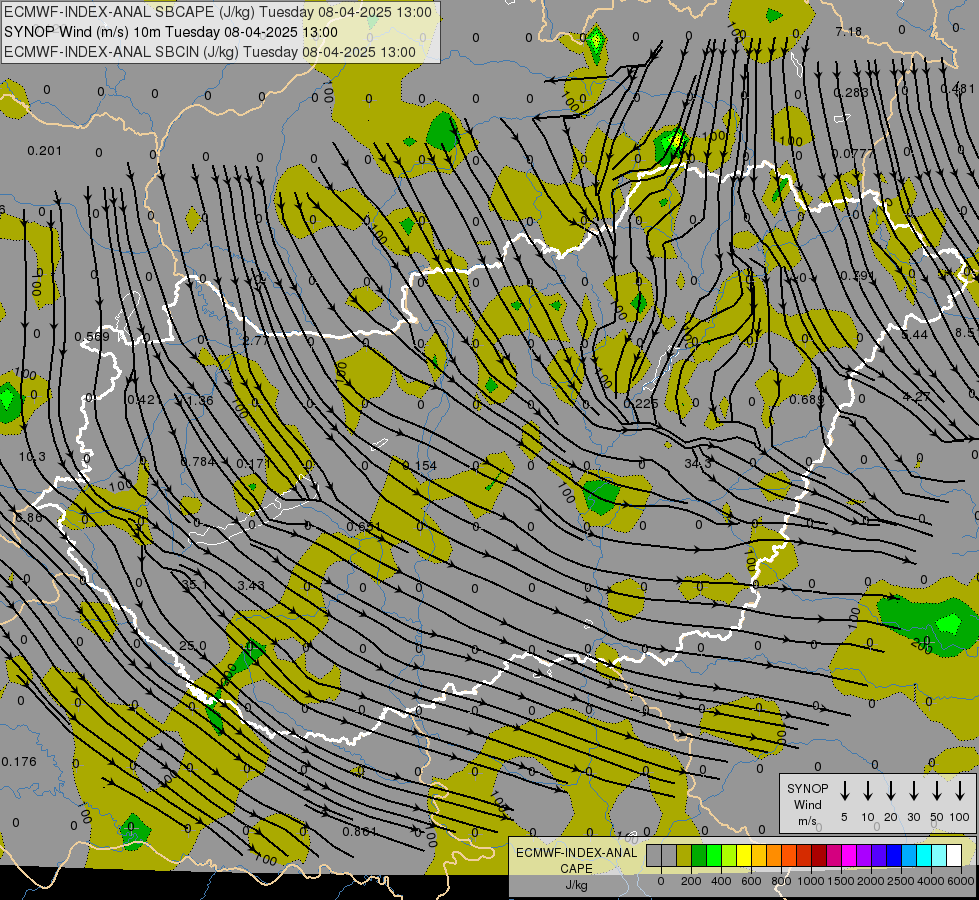The width and height of the screenshot is (979, 900).
Task: Click the 20 m/s wind arrow in the legend
Action: point(891,791)
